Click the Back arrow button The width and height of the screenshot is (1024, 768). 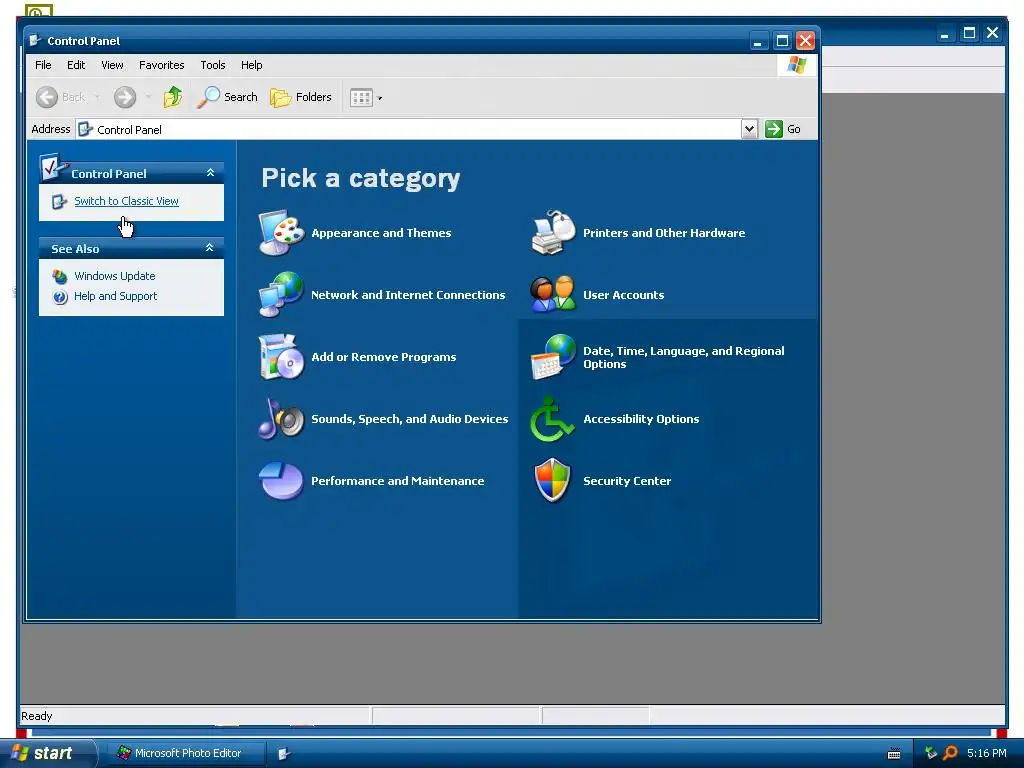[60, 97]
